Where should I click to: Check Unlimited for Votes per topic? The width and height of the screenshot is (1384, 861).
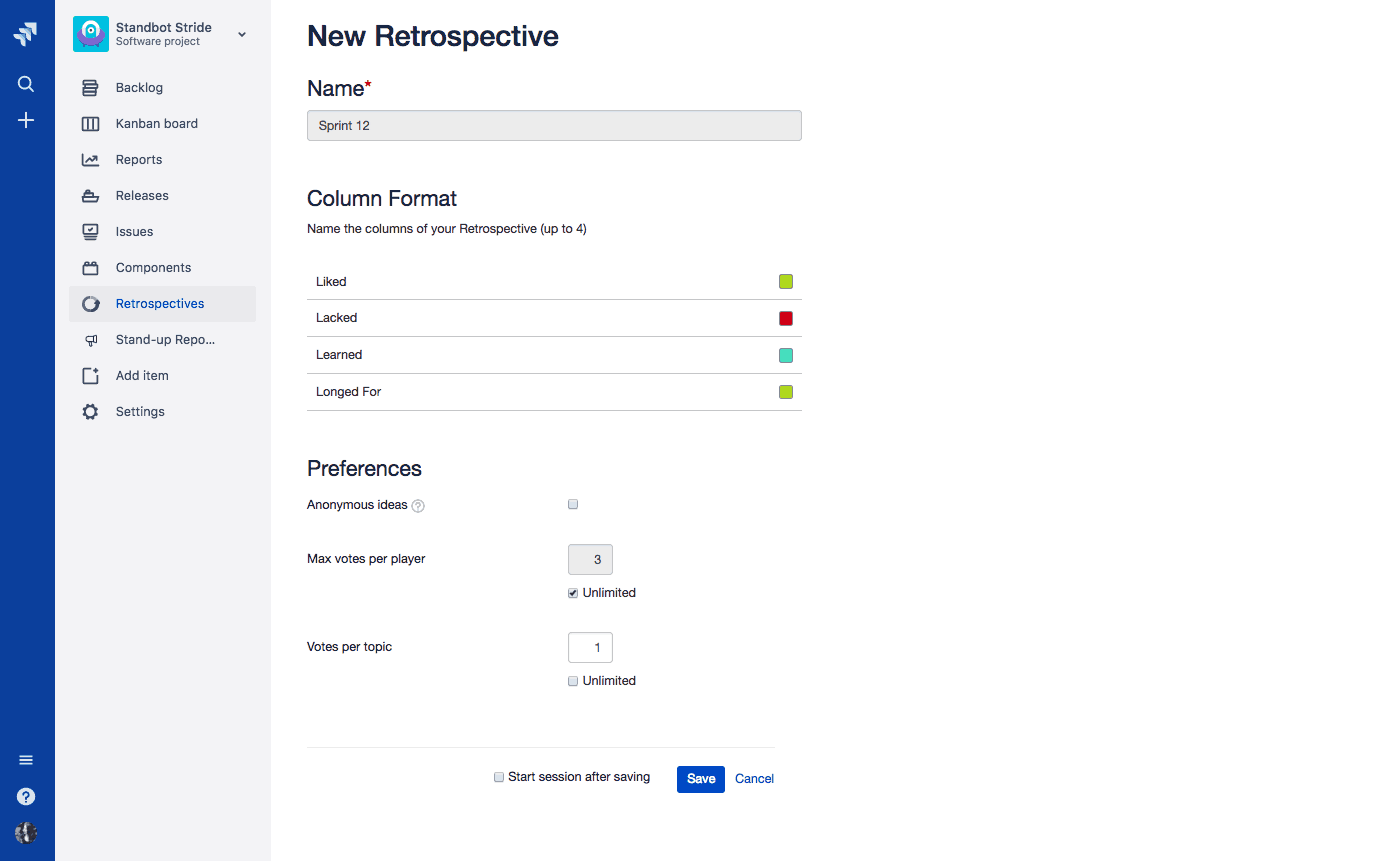572,680
